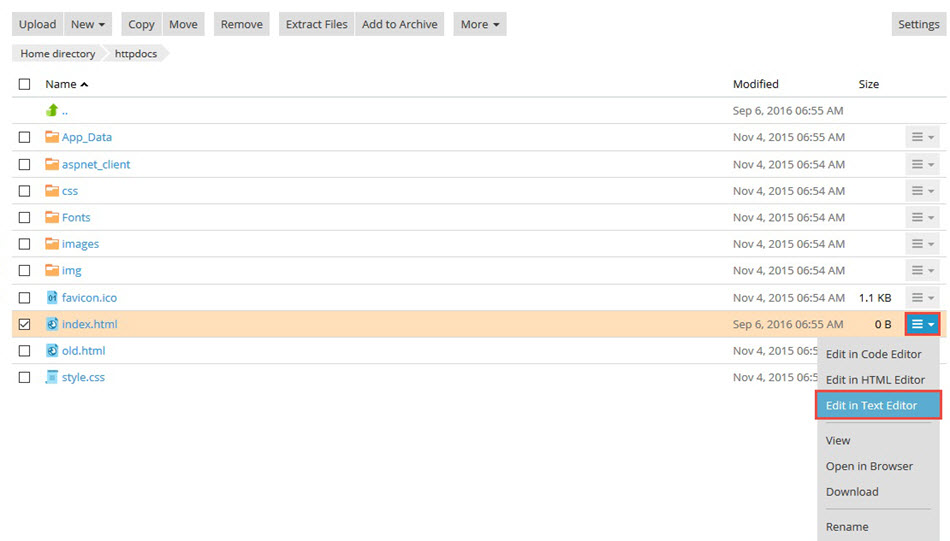Open the actions menu for aspnet_client row
Viewport: 950px width, 541px height.
[922, 164]
